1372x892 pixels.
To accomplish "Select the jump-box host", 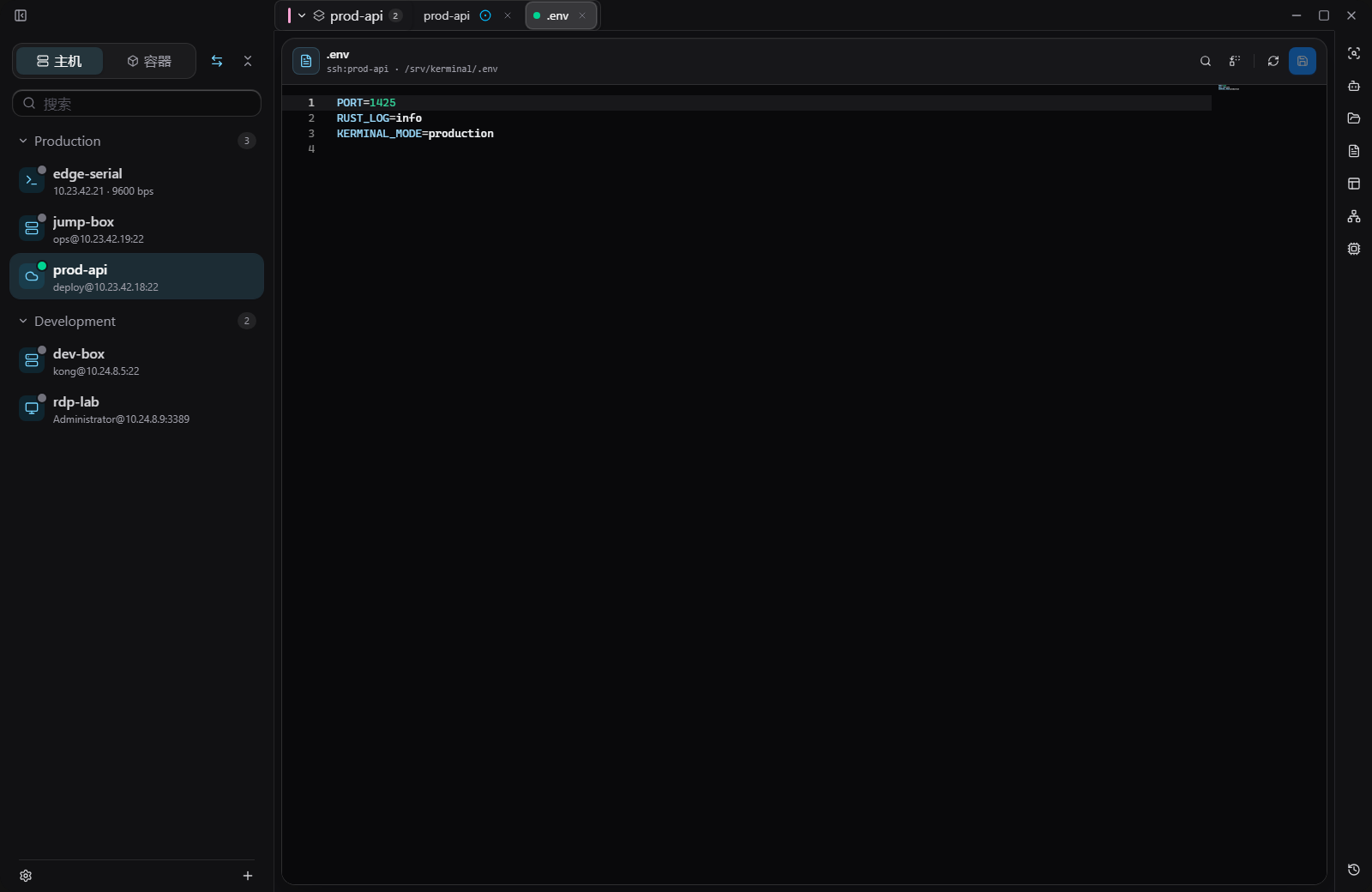I will click(137, 229).
